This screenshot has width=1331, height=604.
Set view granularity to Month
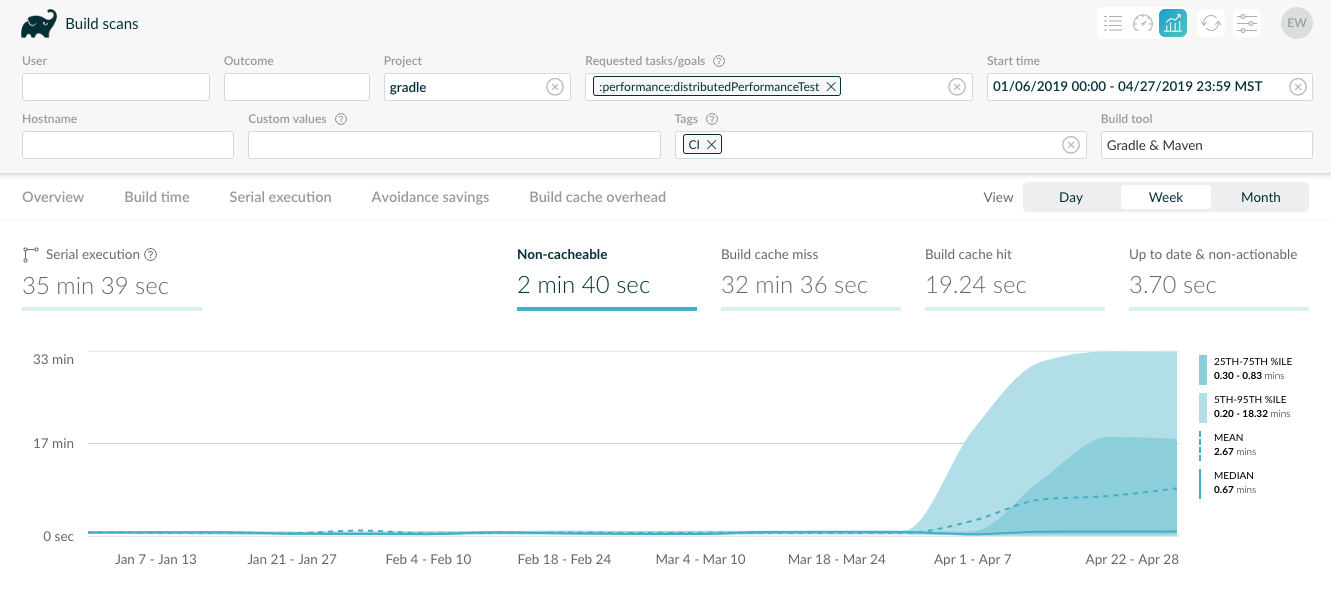[1260, 197]
